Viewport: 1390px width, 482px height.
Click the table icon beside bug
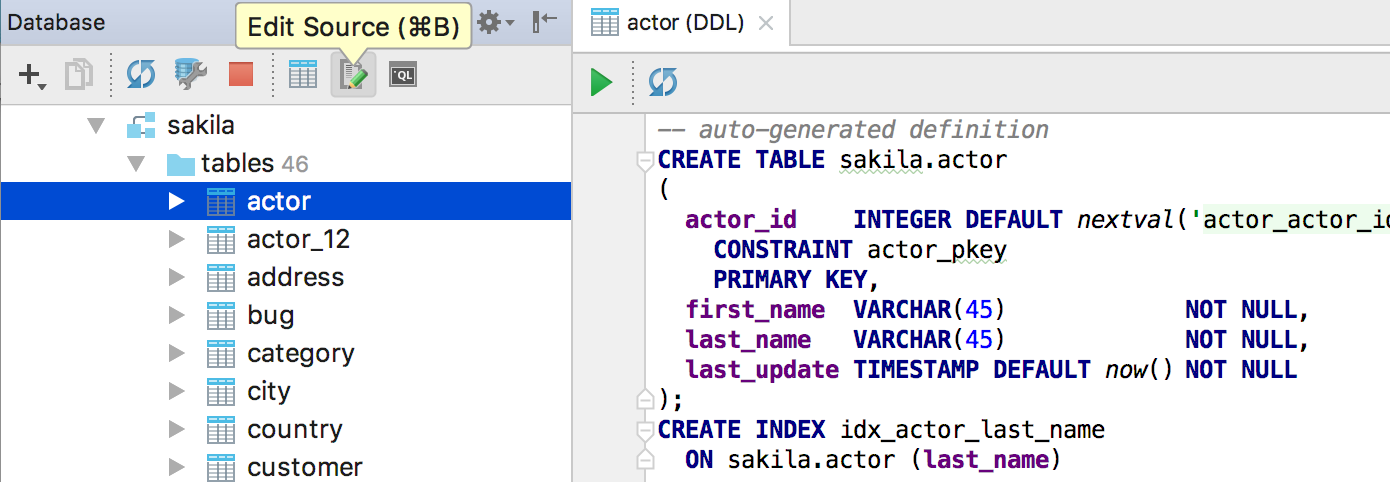[220, 316]
